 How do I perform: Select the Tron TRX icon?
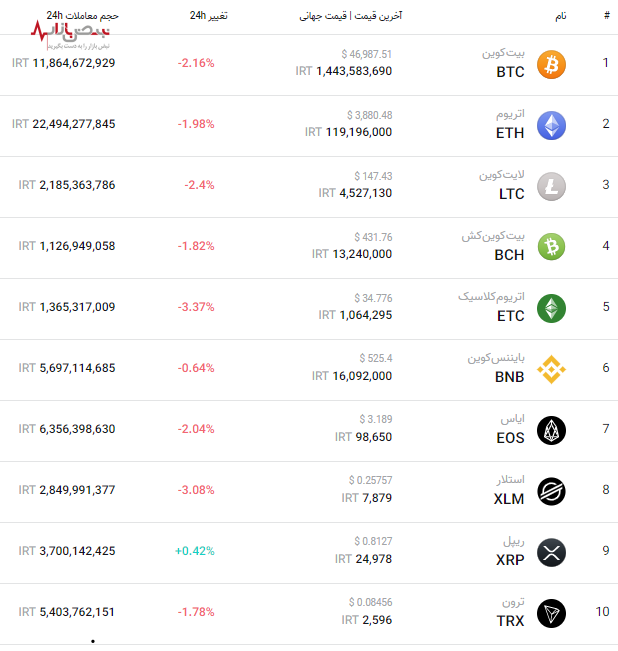(x=551, y=612)
